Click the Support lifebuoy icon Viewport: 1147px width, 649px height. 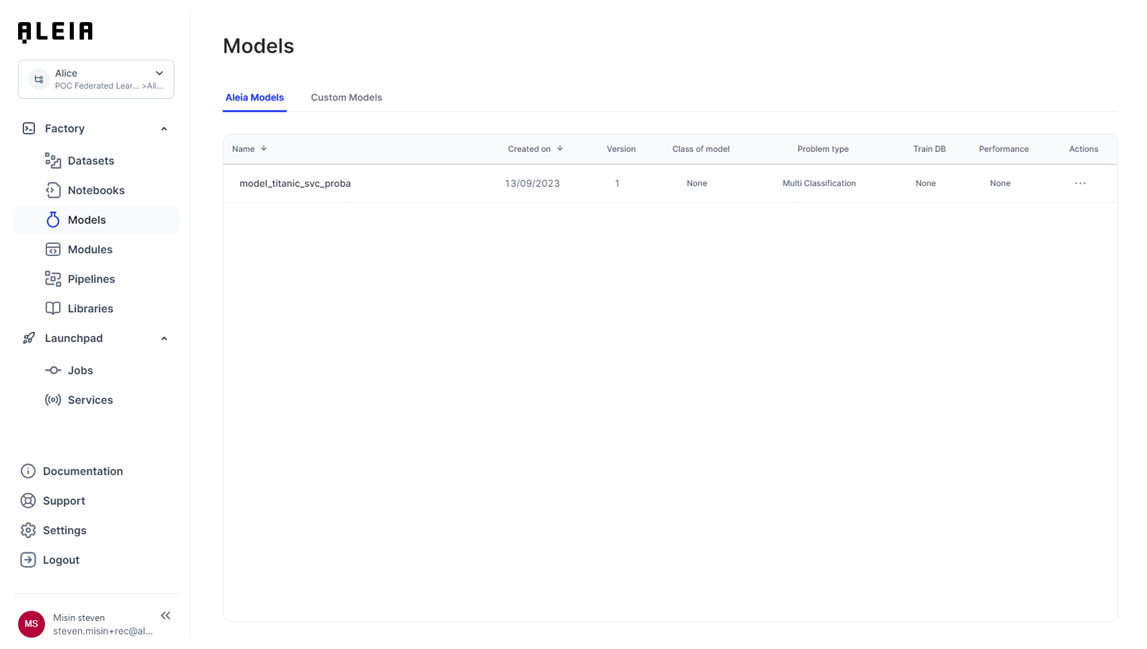28,501
